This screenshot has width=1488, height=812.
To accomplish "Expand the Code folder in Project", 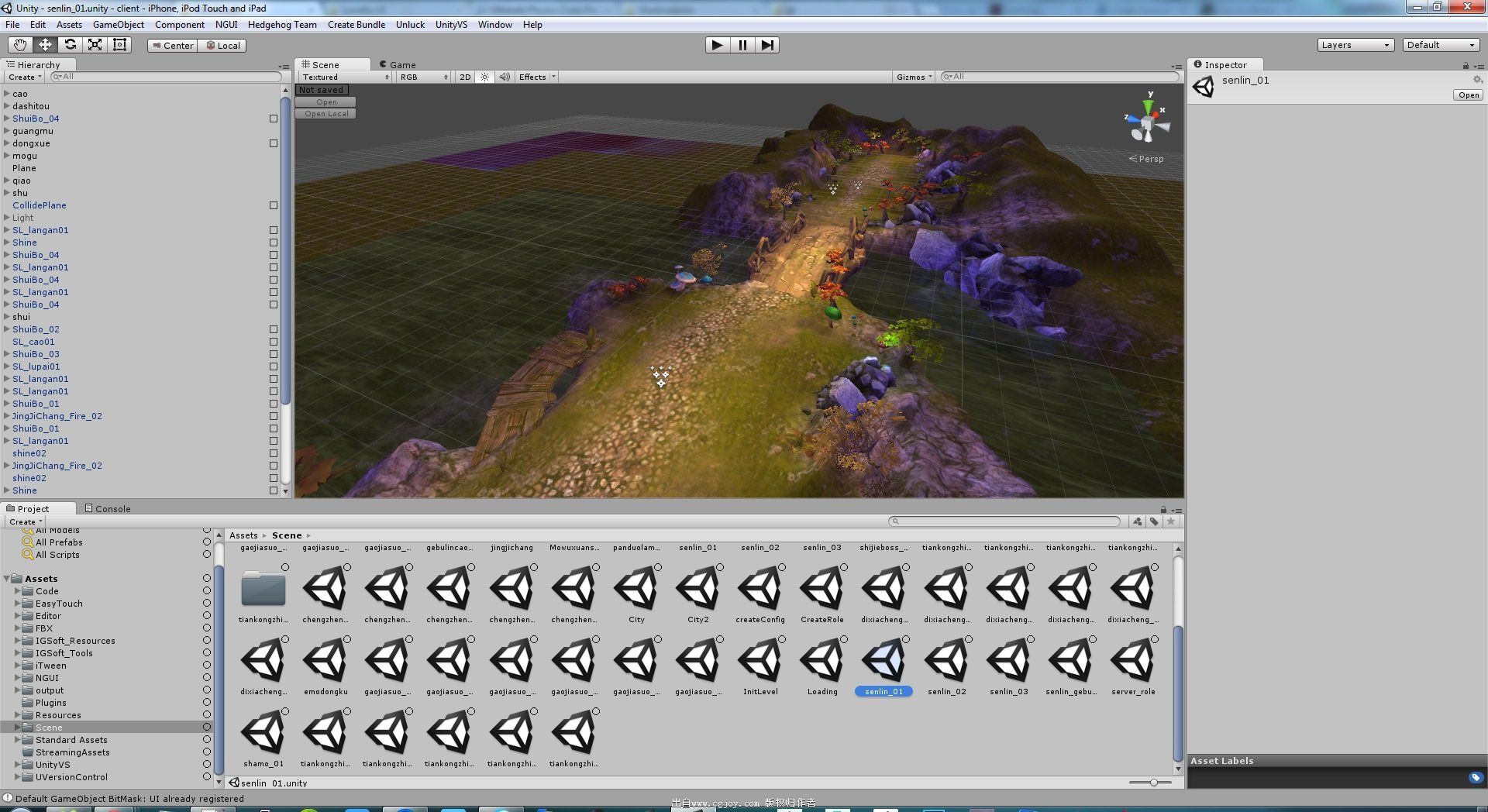I will (18, 591).
